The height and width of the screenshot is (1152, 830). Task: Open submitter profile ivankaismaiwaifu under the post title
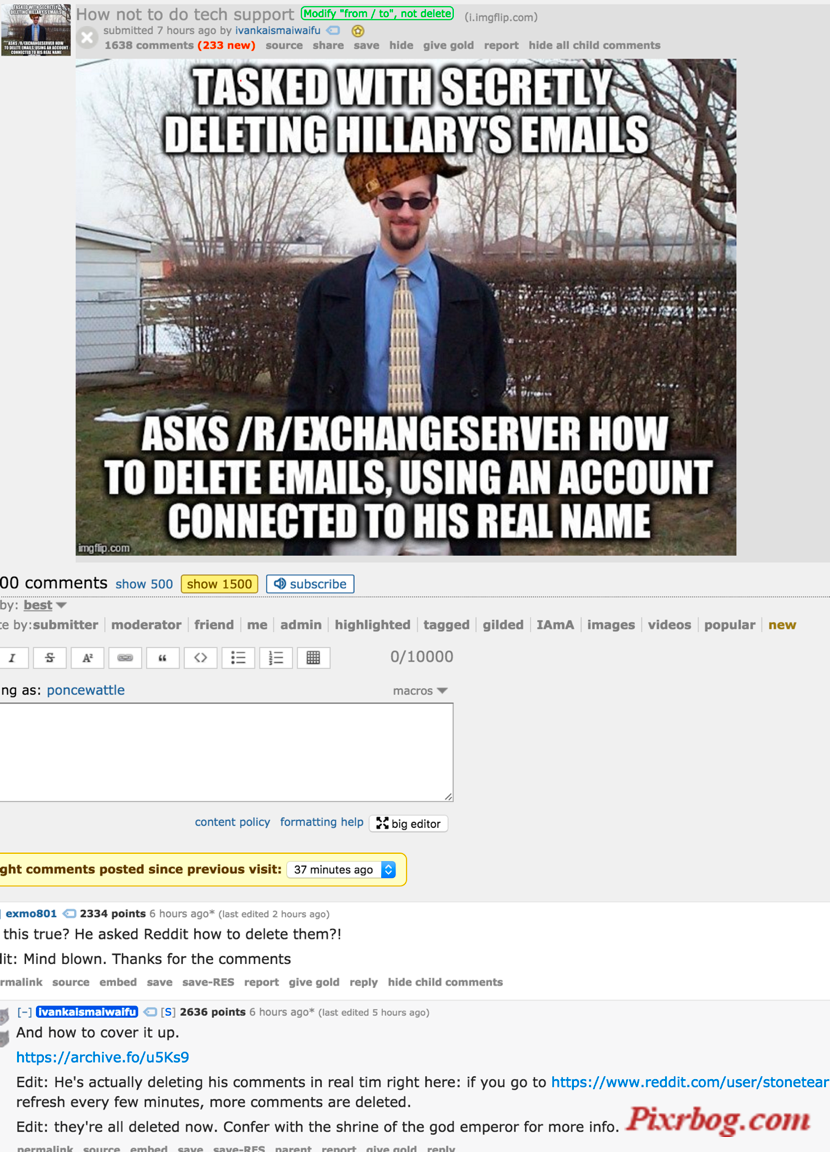tap(278, 31)
